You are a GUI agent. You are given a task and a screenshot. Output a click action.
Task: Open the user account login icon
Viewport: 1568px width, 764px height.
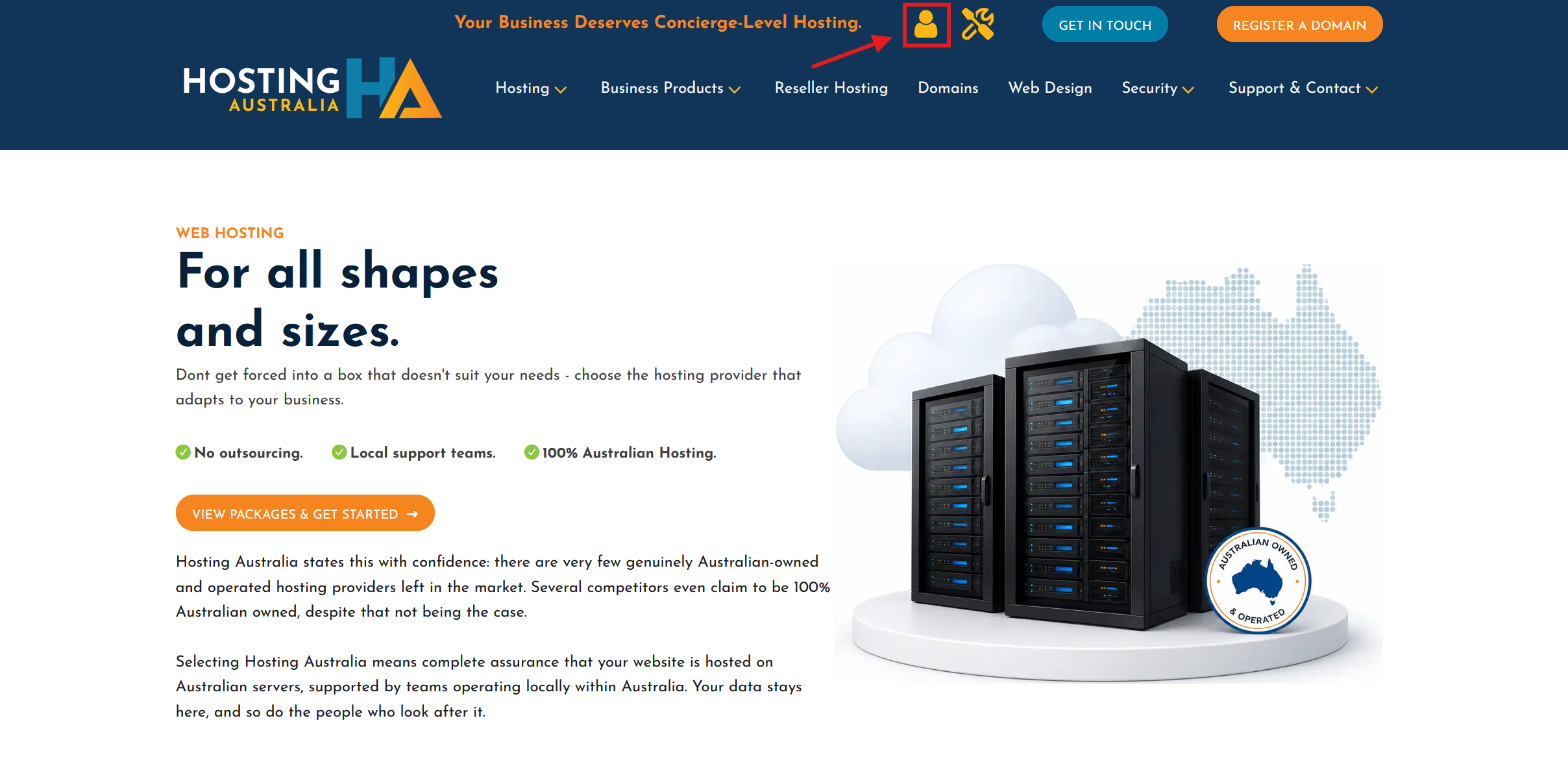pyautogui.click(x=926, y=25)
